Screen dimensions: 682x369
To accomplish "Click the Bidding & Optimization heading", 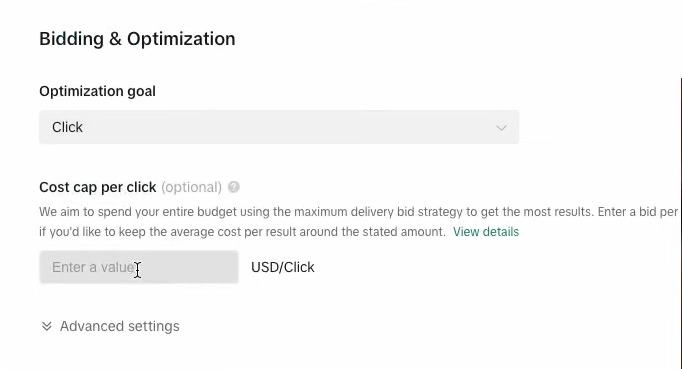I will [137, 39].
